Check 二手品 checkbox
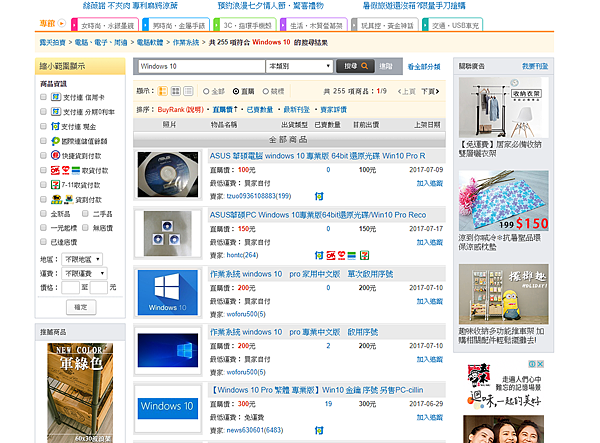 tap(85, 213)
